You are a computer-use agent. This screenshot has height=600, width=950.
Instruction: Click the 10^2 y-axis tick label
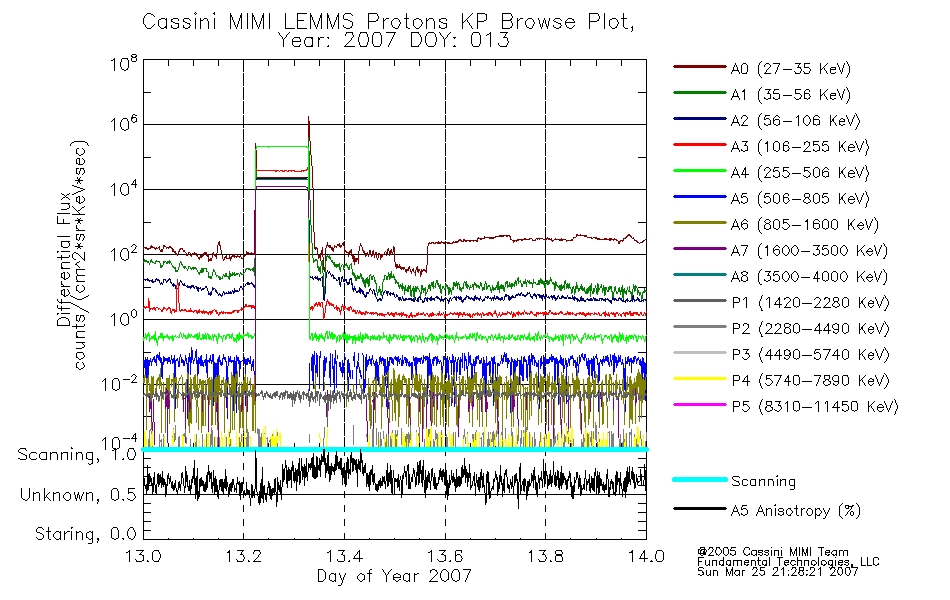pos(123,255)
